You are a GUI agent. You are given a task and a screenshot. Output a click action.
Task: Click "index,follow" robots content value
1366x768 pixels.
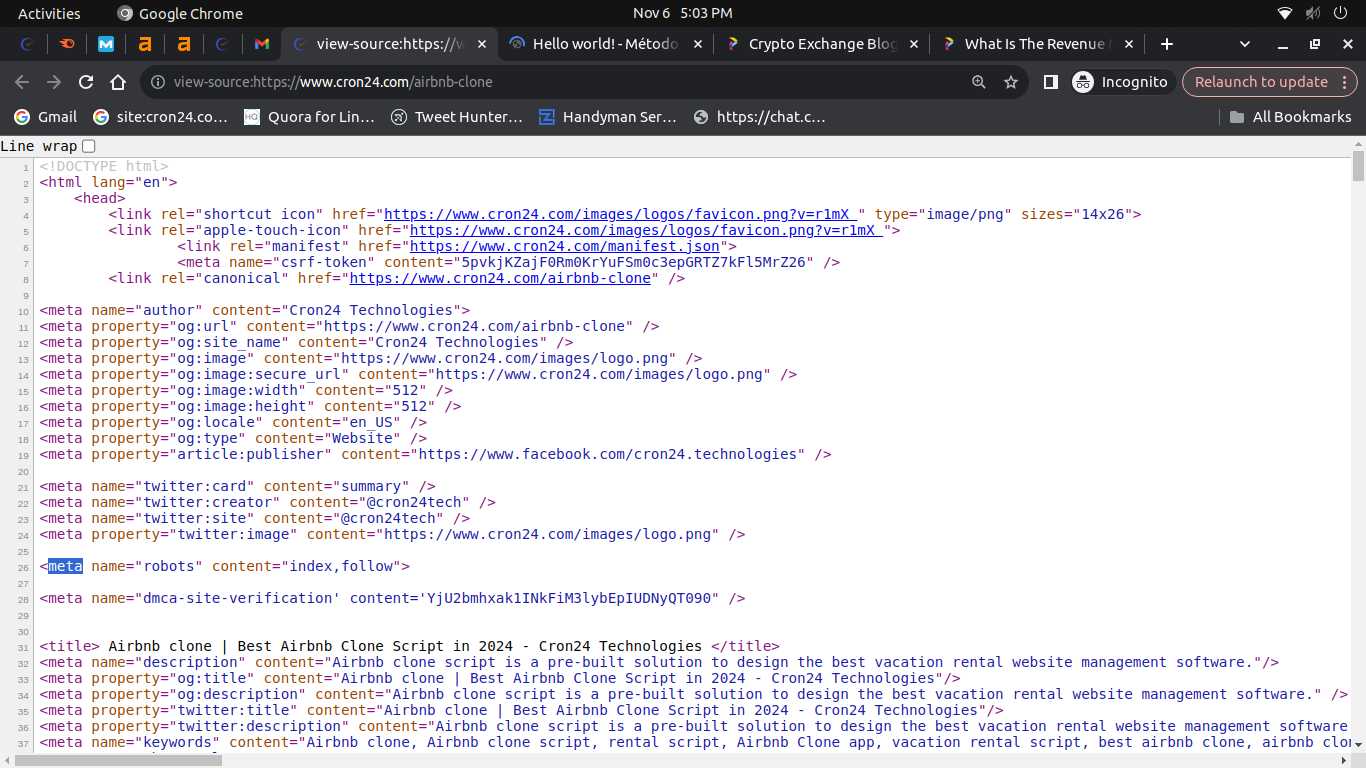pos(341,566)
